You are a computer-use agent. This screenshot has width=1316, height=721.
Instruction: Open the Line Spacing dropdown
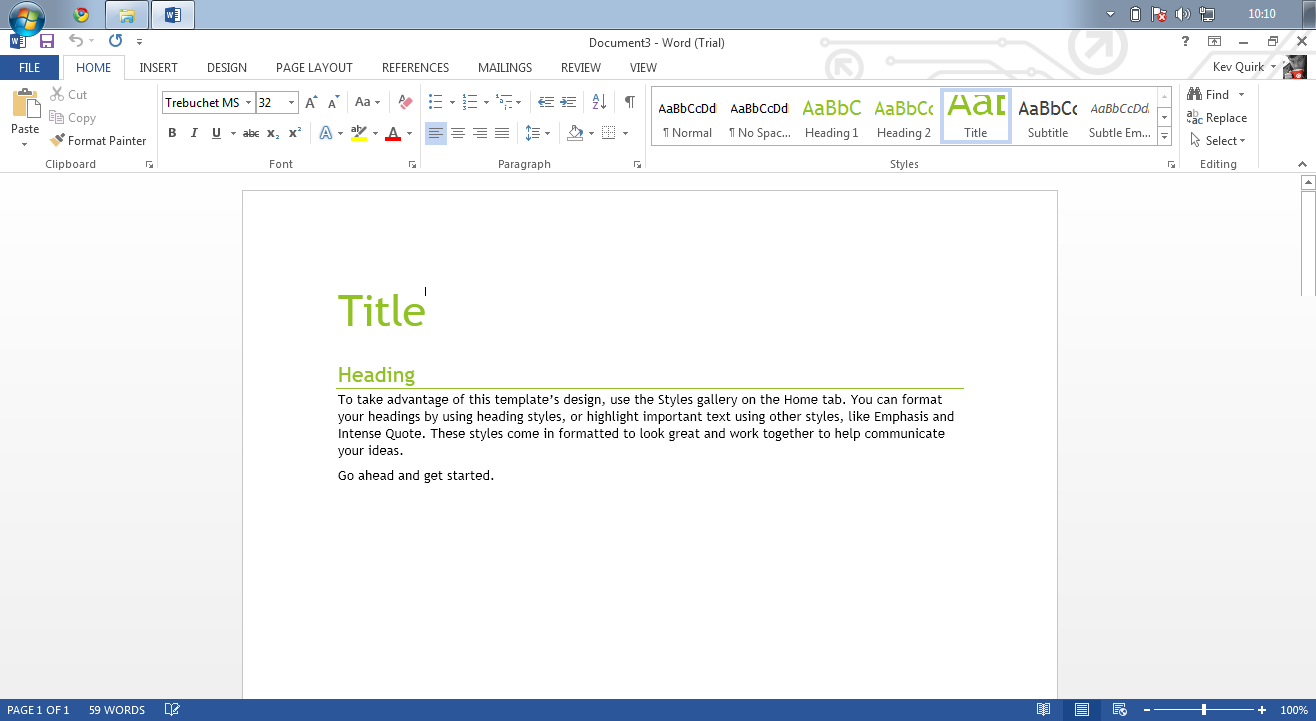[x=537, y=133]
